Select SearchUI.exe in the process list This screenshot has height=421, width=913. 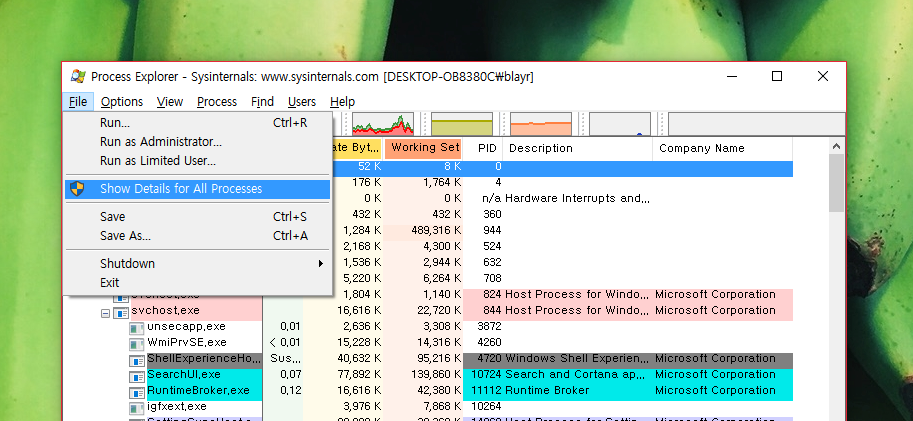coord(184,374)
